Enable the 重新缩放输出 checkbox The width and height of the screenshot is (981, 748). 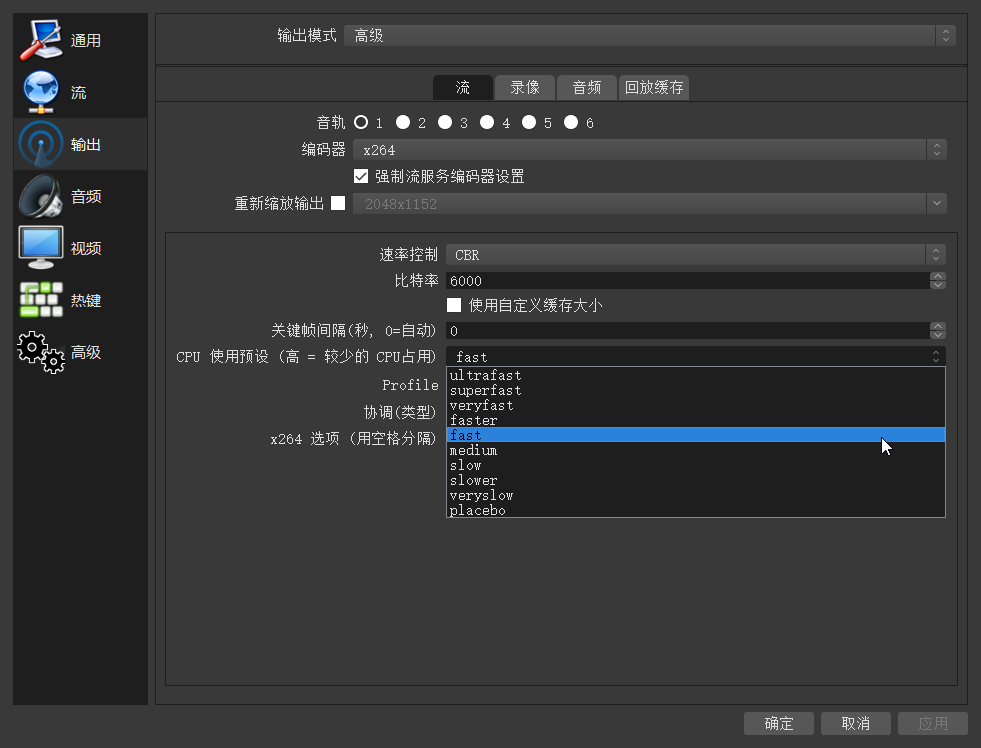coord(338,203)
